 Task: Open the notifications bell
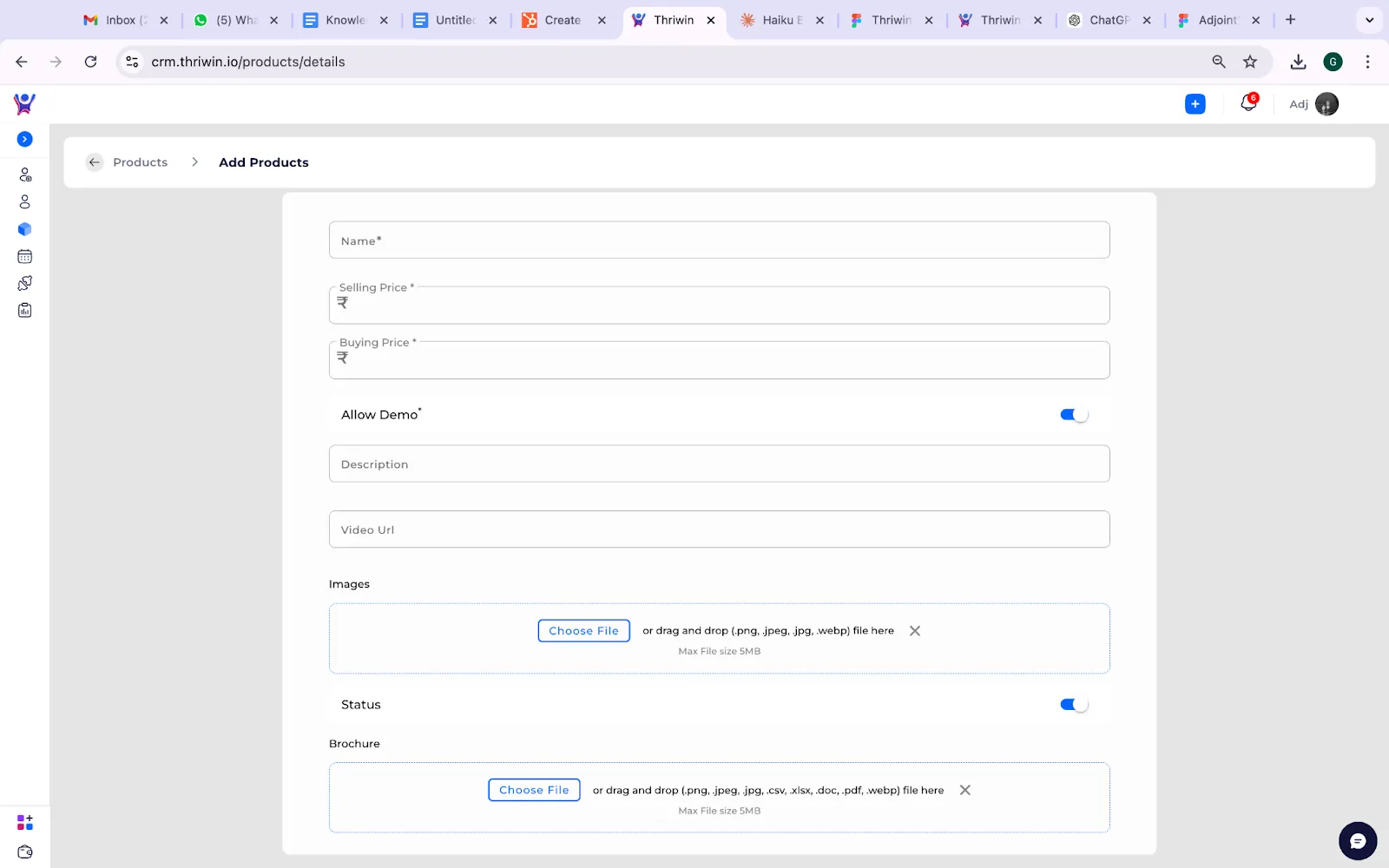click(1248, 102)
